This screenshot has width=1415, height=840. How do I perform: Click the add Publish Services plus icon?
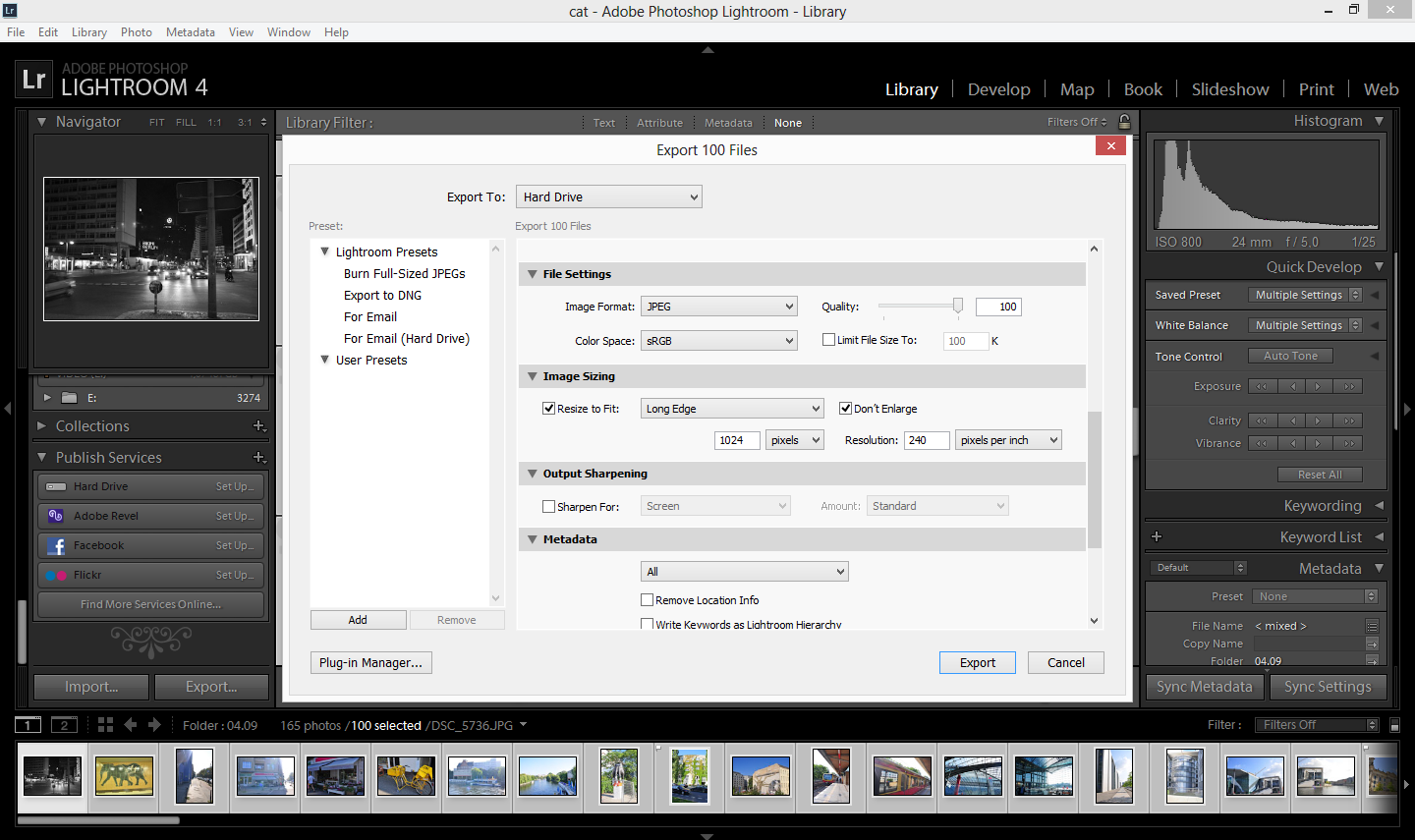click(x=259, y=457)
